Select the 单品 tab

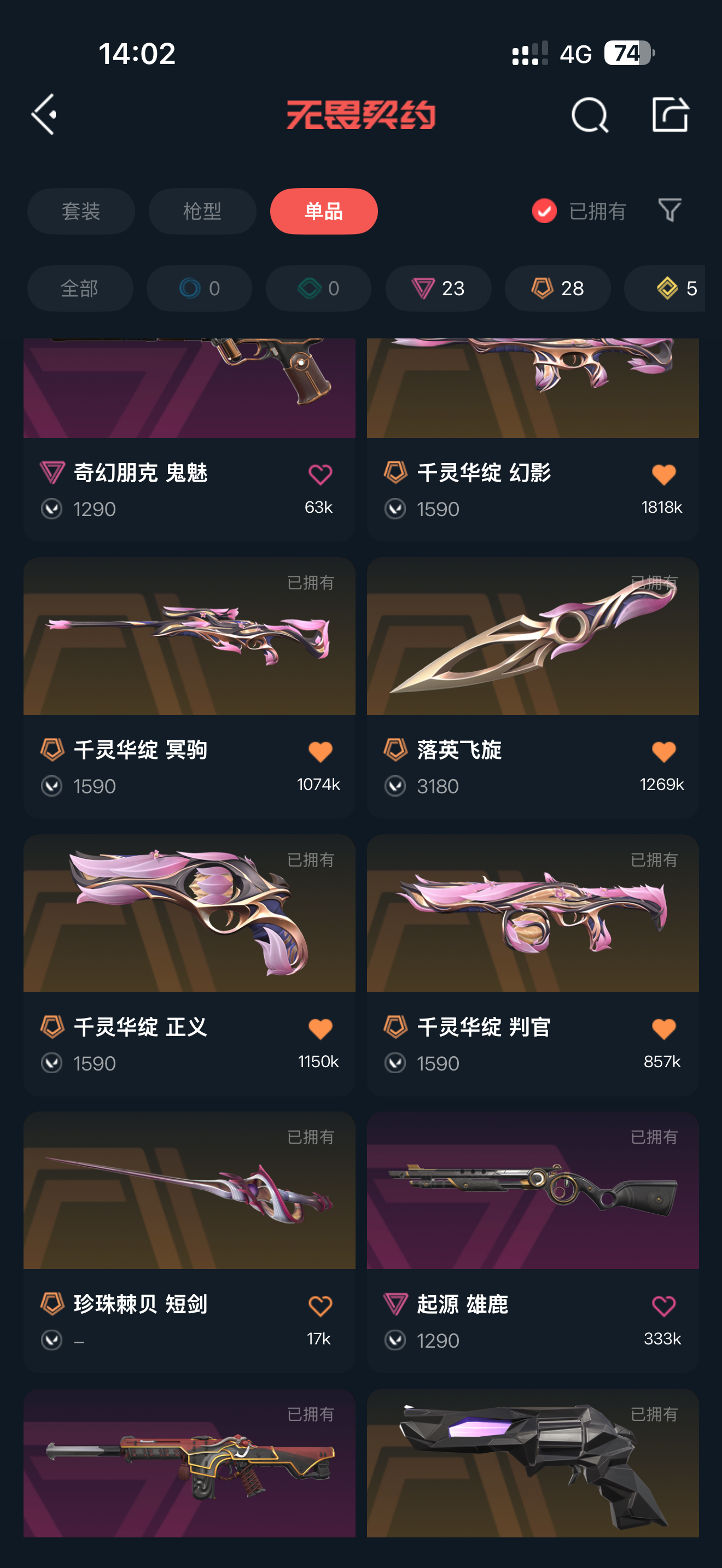pos(324,211)
